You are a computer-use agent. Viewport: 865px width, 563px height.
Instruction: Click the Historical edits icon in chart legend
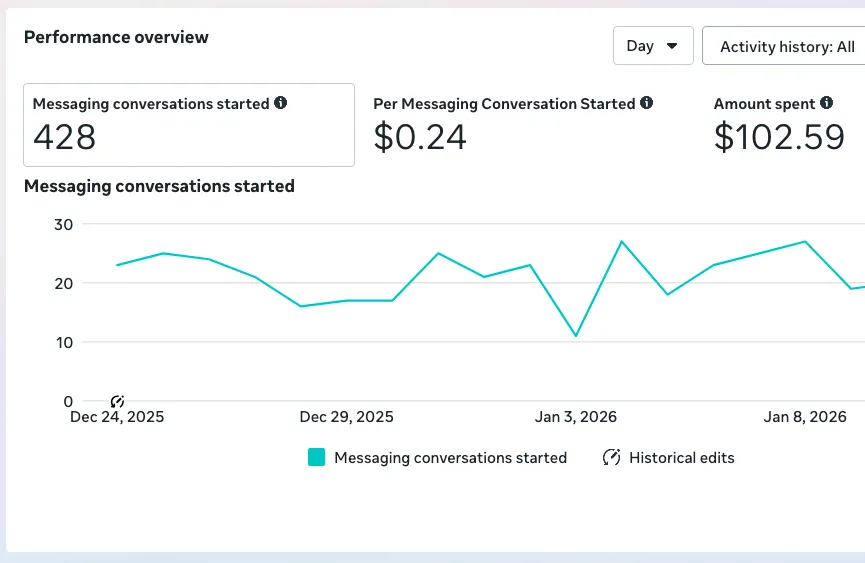pos(611,458)
